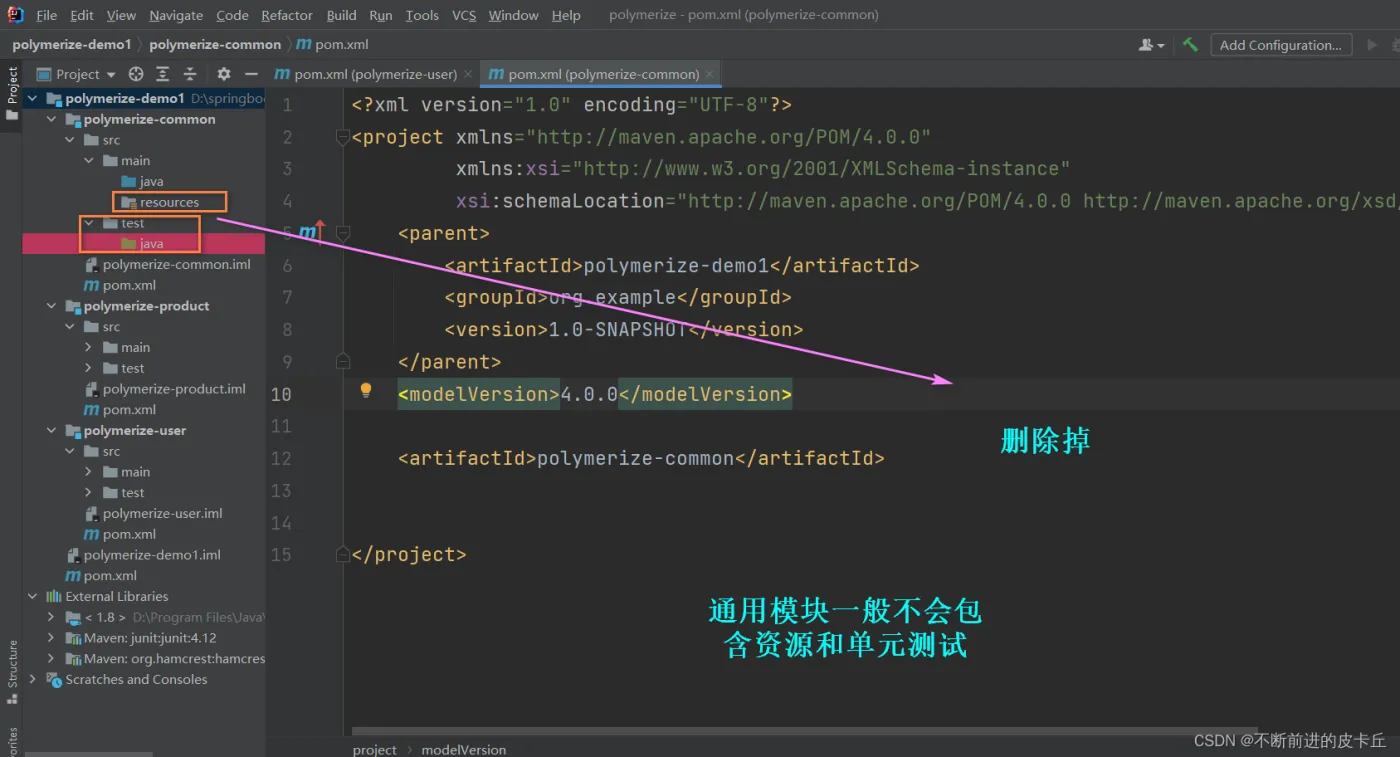Click the project breadcrumb at editor bottom
The image size is (1400, 757).
(x=374, y=749)
